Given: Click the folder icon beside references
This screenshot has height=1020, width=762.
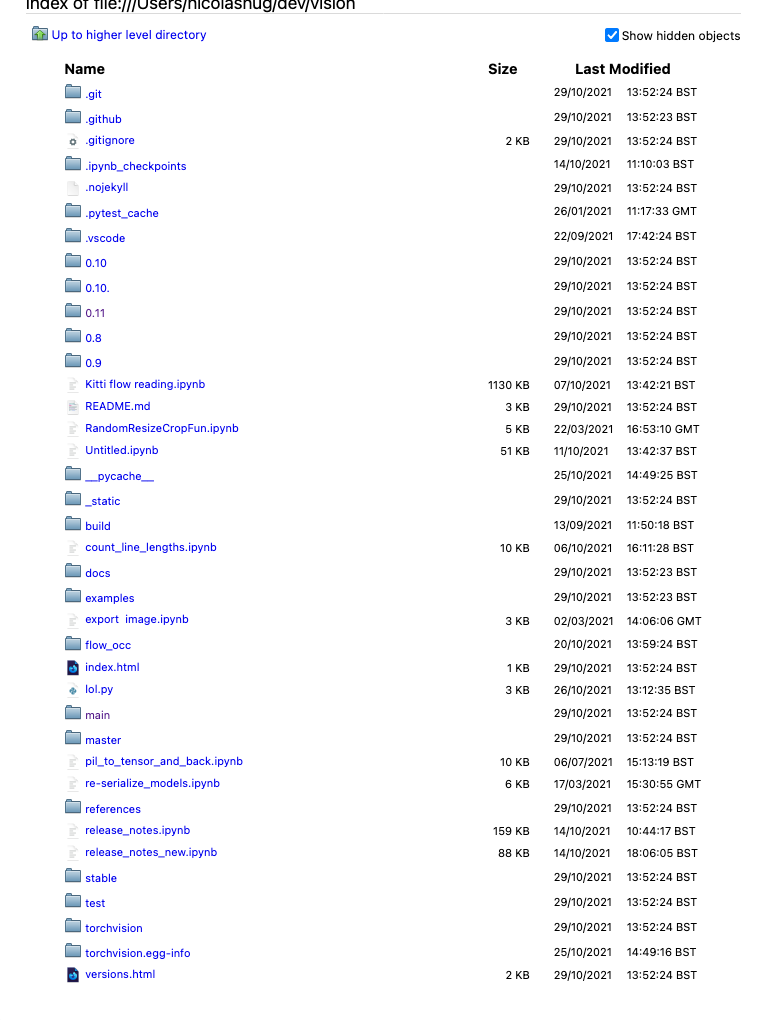Looking at the screenshot, I should (73, 807).
